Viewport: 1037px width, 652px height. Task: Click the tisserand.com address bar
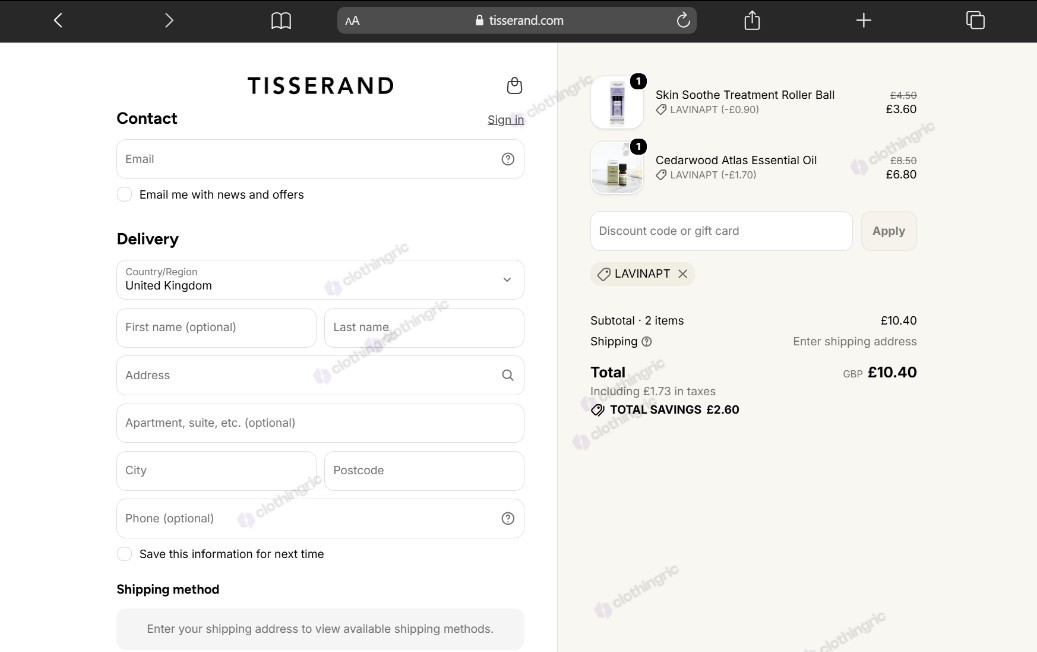pos(517,20)
